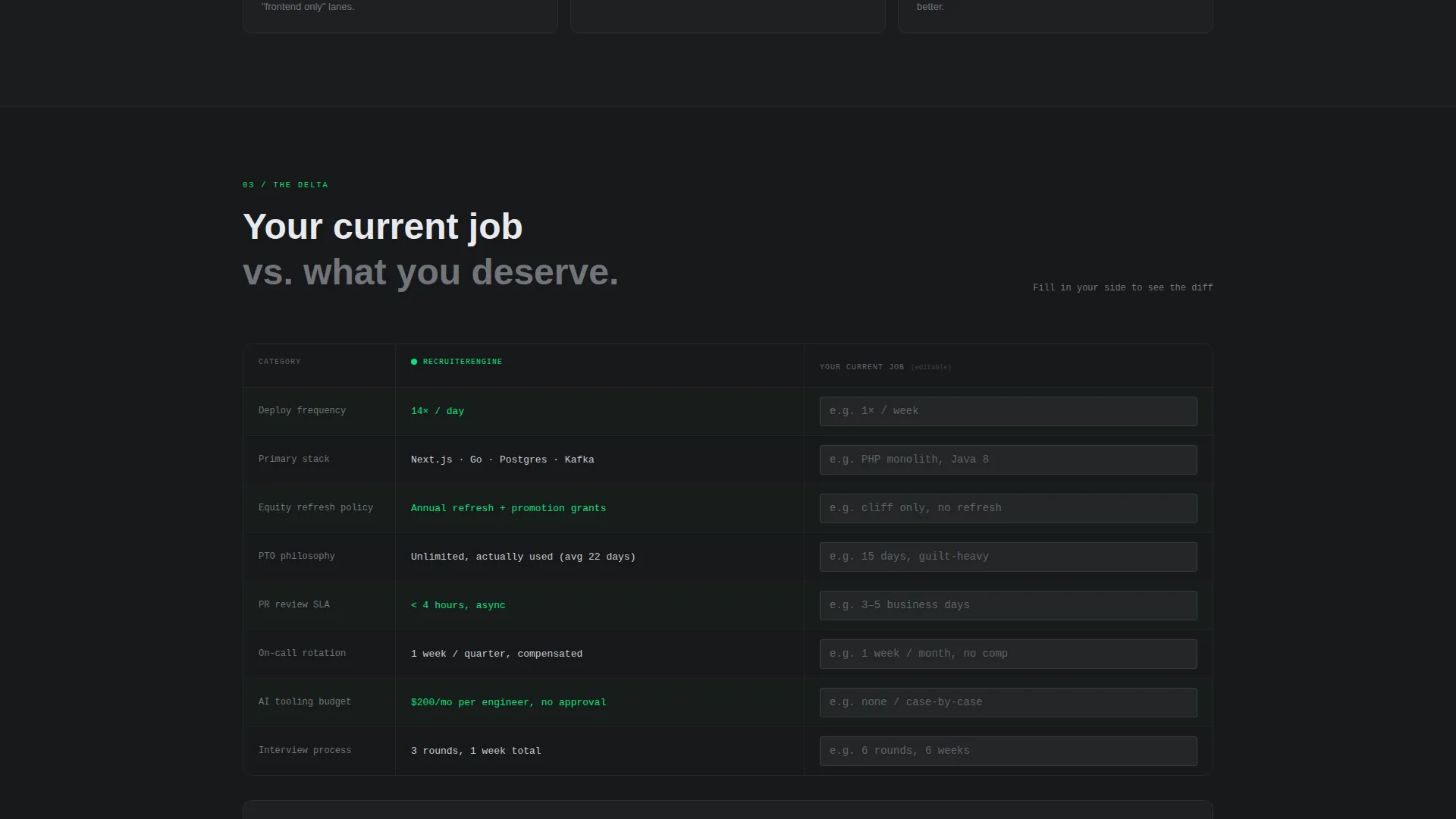The image size is (1456, 819).
Task: Click the '14× / day' value
Action: tap(438, 411)
